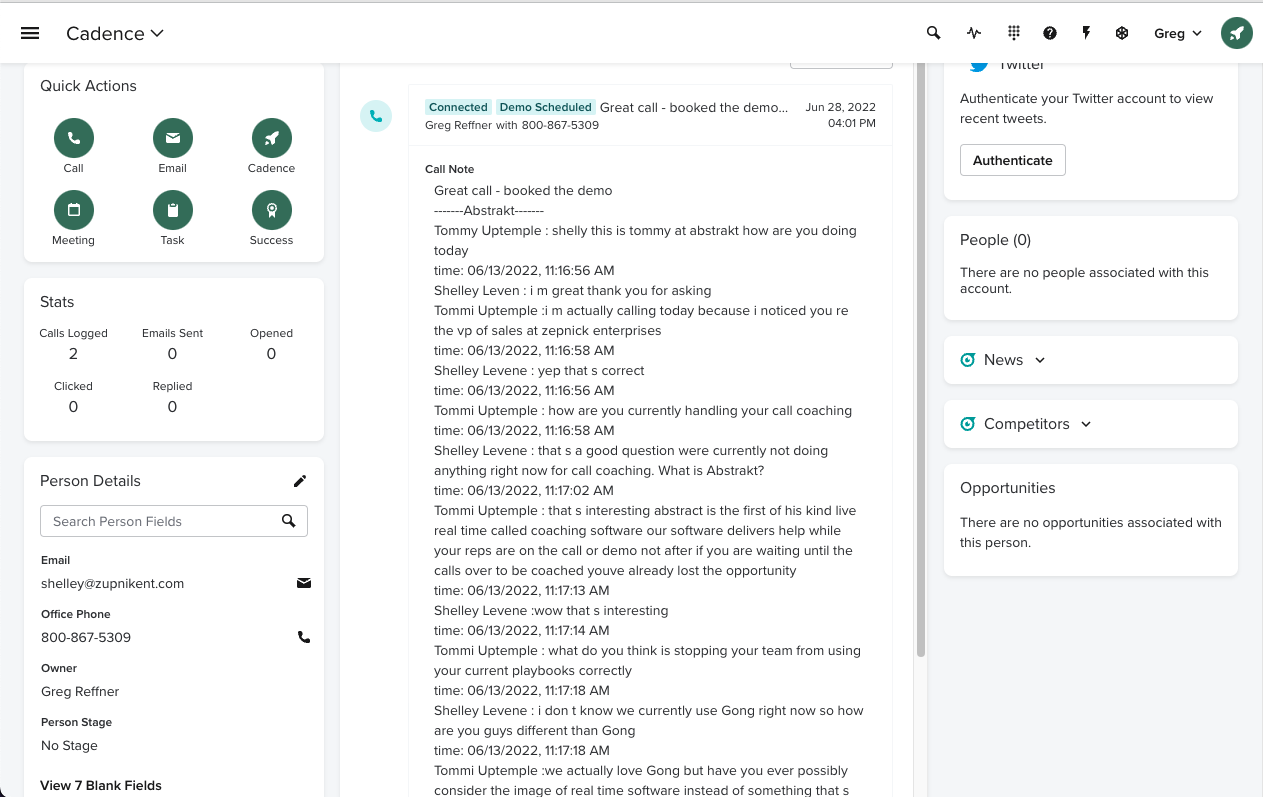Image resolution: width=1263 pixels, height=797 pixels.
Task: Open the activity pulse icon in header
Action: (x=974, y=33)
